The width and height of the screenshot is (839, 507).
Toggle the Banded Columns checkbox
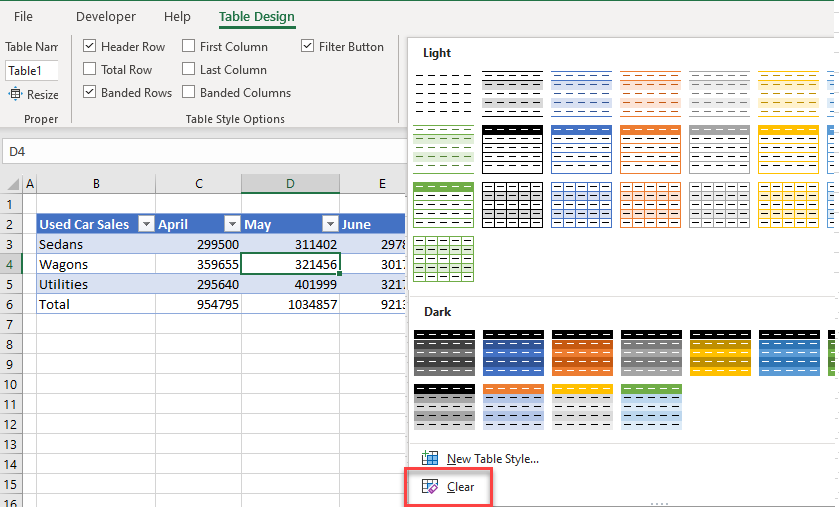[x=189, y=93]
